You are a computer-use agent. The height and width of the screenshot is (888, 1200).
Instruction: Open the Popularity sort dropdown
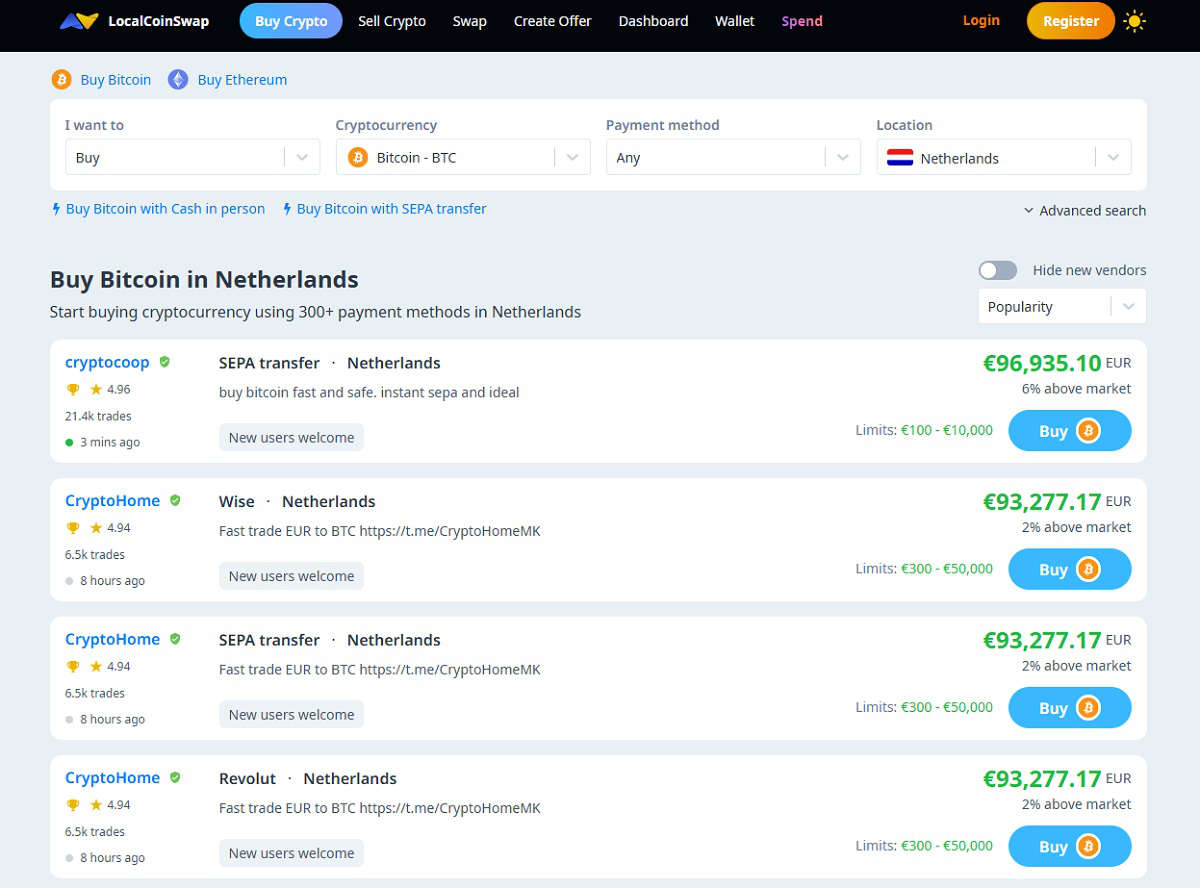[1062, 307]
